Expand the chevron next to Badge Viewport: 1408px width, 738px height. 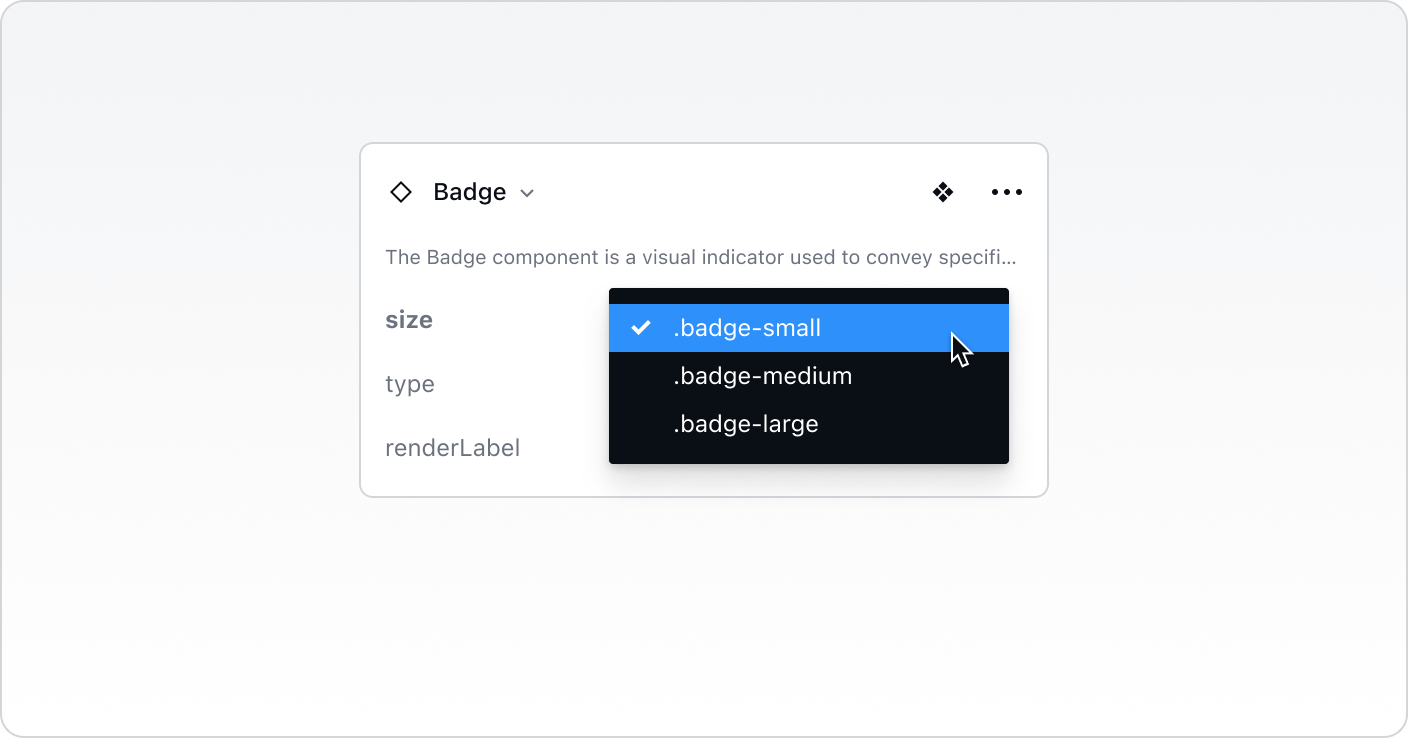[x=527, y=193]
